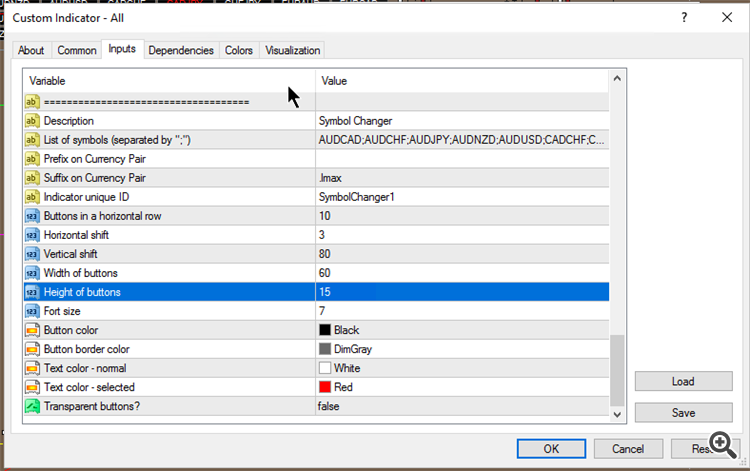
Task: Click the integer icon beside Vertical shift
Action: pyautogui.click(x=32, y=254)
